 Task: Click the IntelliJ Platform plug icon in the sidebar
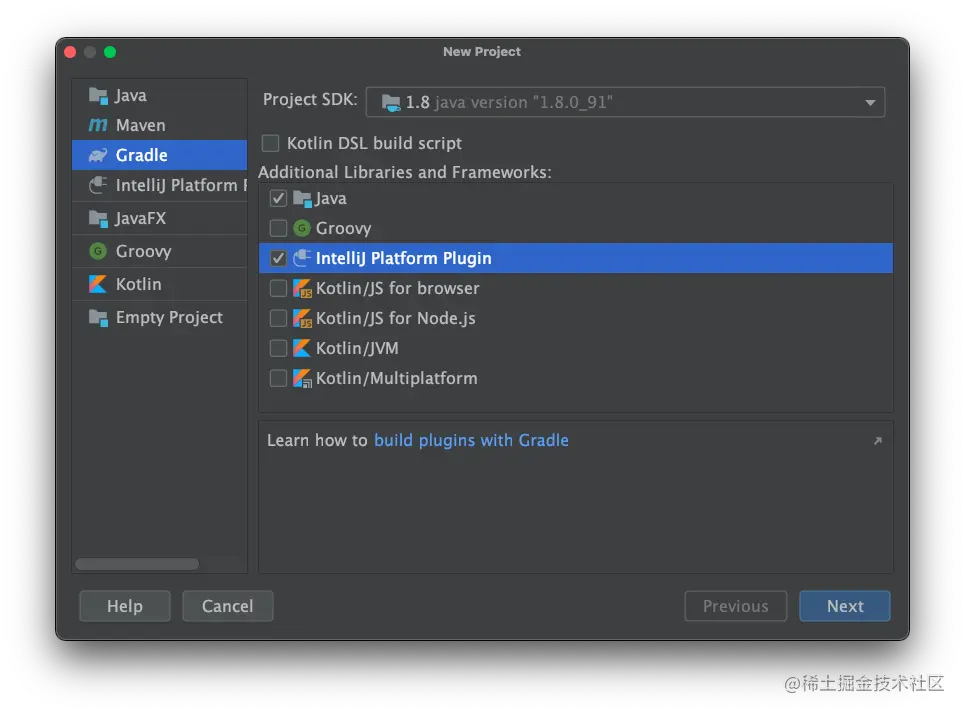tap(98, 185)
